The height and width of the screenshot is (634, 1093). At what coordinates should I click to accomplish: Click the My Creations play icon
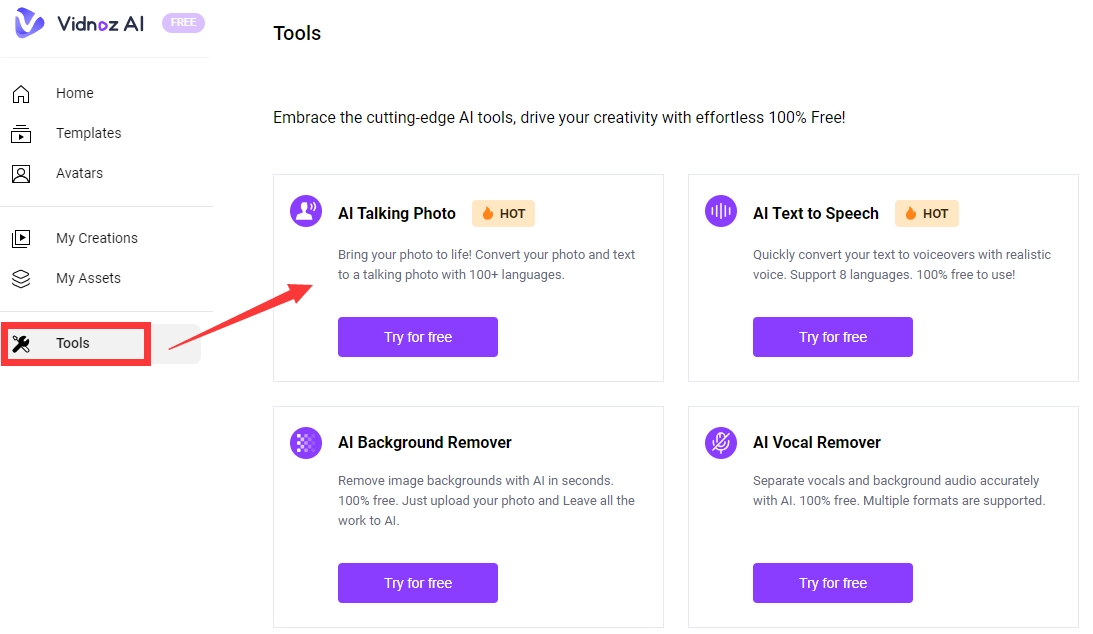pos(21,239)
